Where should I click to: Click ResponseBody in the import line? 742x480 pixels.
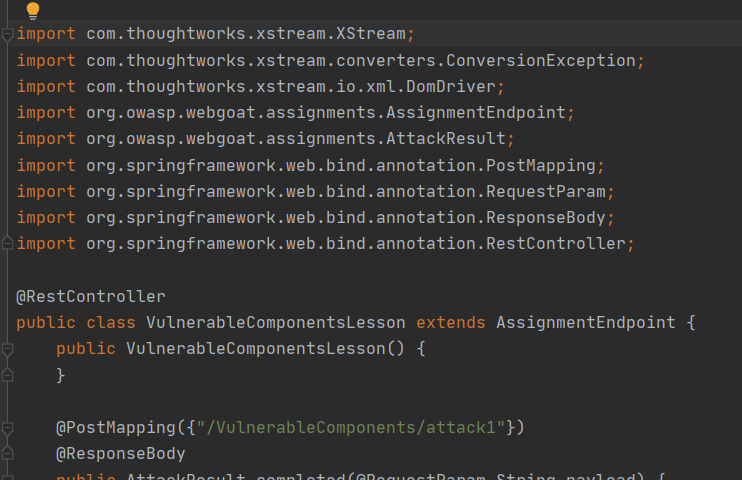(546, 218)
